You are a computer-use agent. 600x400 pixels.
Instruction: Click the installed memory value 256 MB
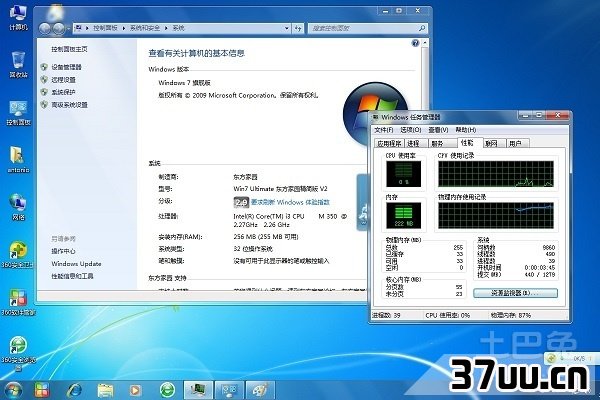[266, 237]
